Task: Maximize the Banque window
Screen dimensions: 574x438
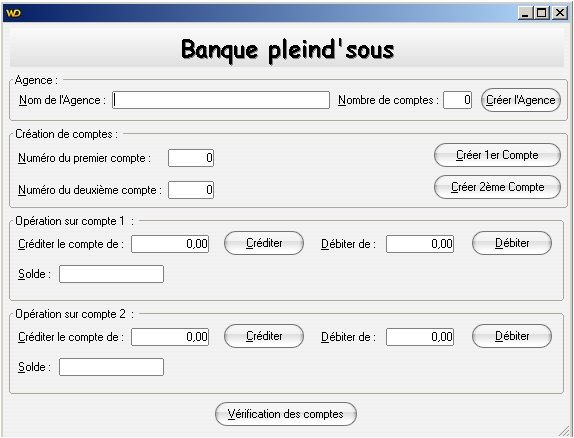Action: click(x=542, y=13)
